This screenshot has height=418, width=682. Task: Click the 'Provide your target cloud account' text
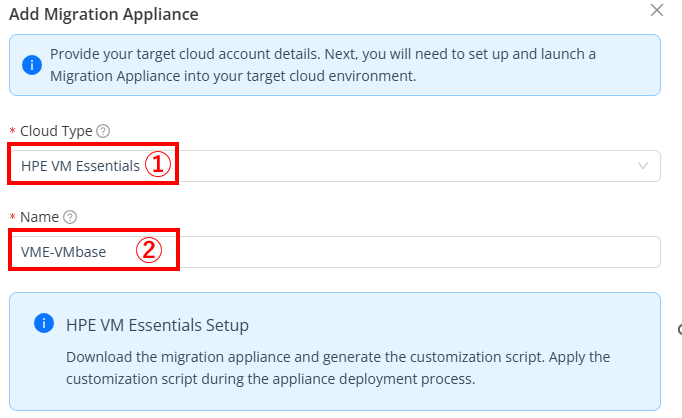323,65
